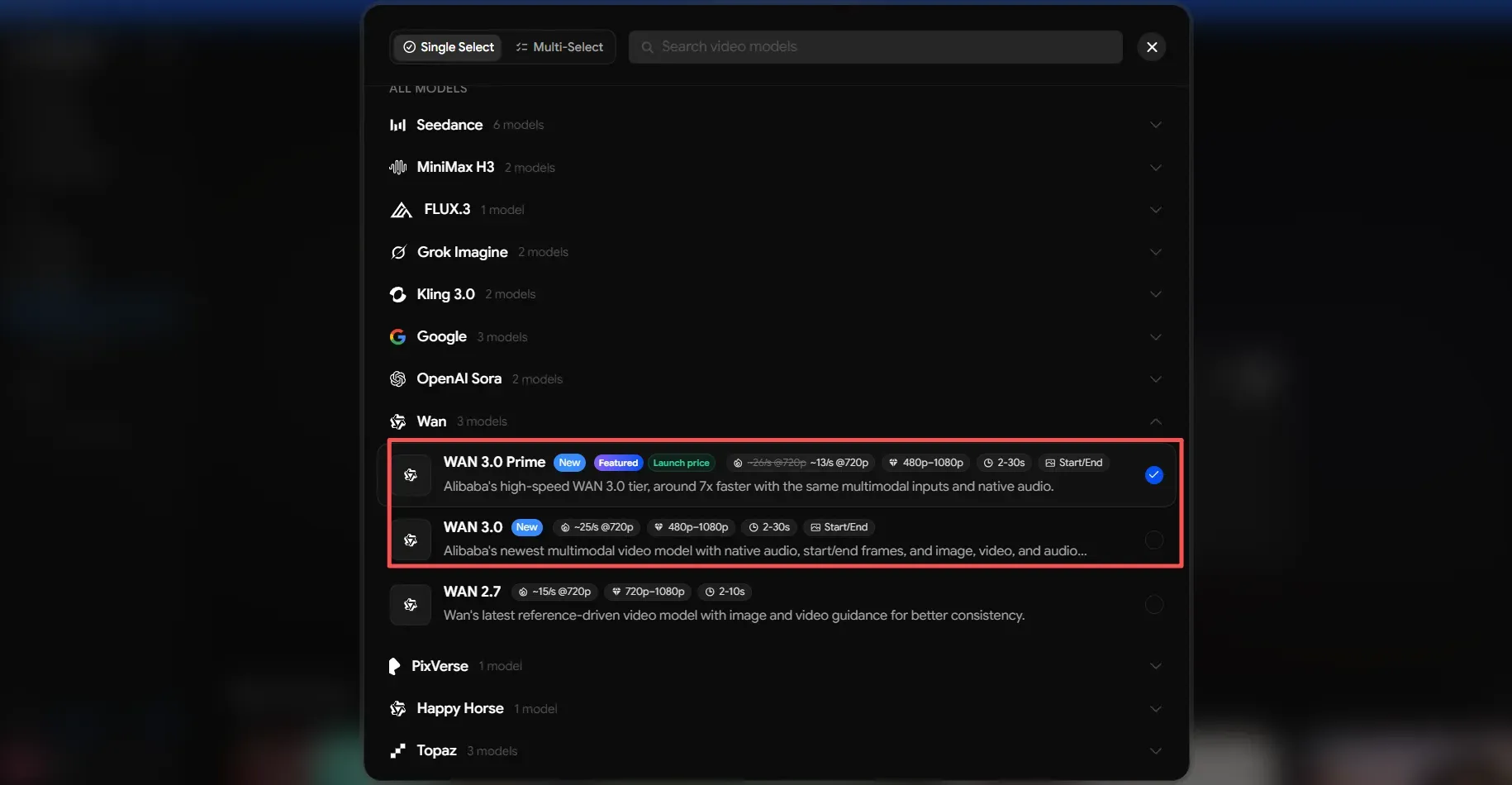Click WAN 3.0 Prime description text
Image resolution: width=1512 pixels, height=785 pixels.
pos(749,487)
